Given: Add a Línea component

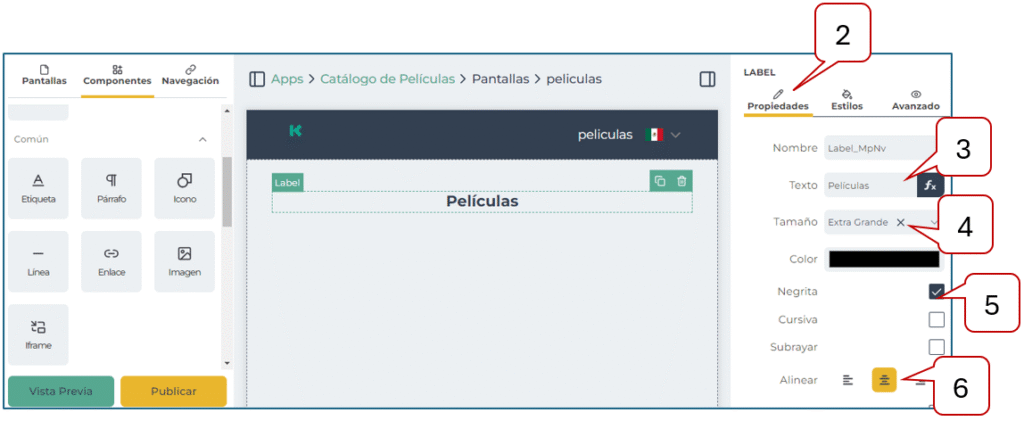Looking at the screenshot, I should tap(38, 261).
